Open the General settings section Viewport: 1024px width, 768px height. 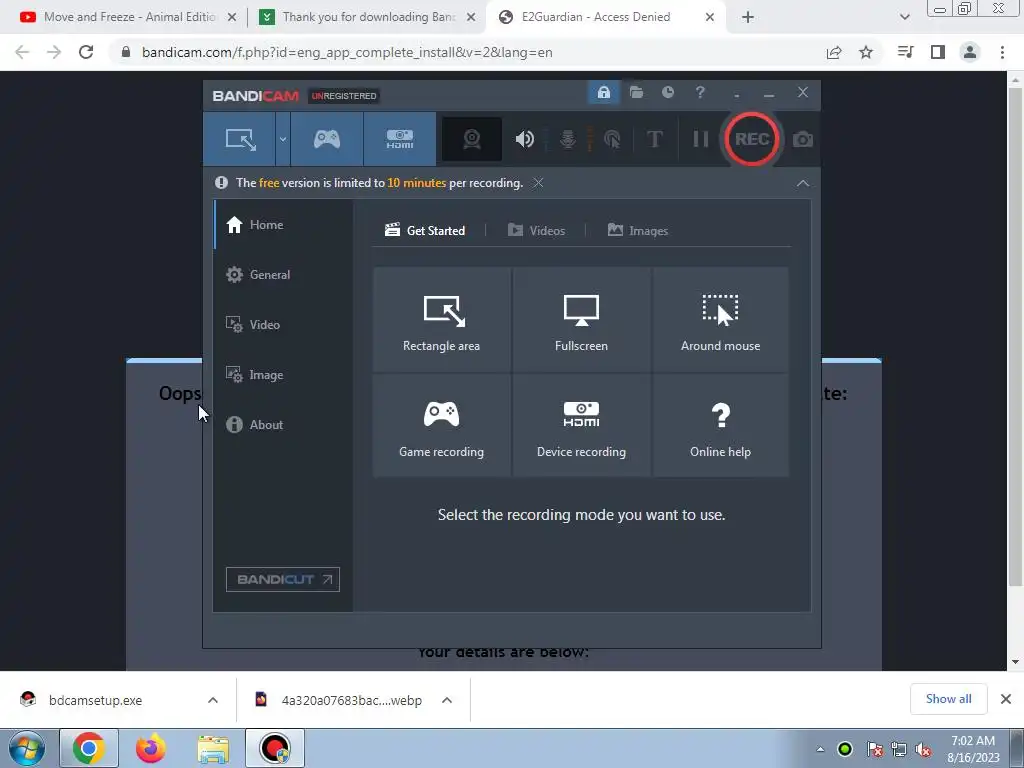[283, 275]
